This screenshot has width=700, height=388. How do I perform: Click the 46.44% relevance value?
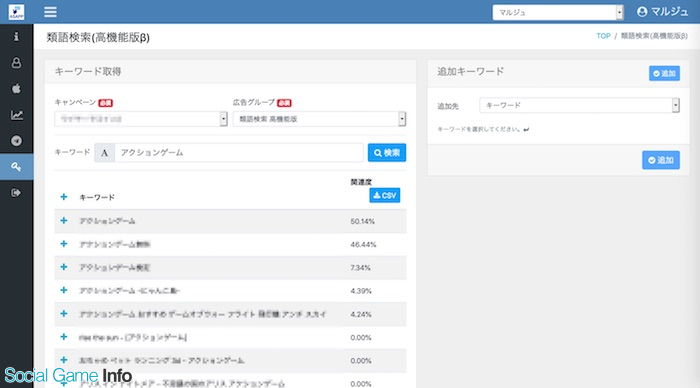coord(363,244)
